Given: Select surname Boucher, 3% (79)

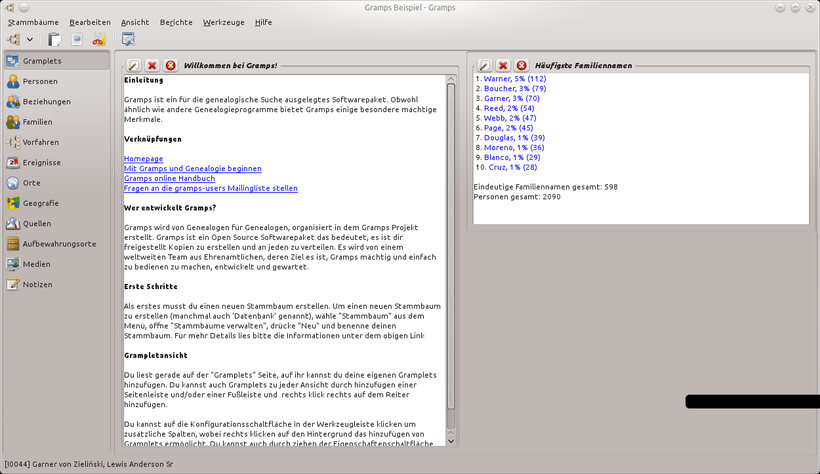Looking at the screenshot, I should (x=515, y=89).
